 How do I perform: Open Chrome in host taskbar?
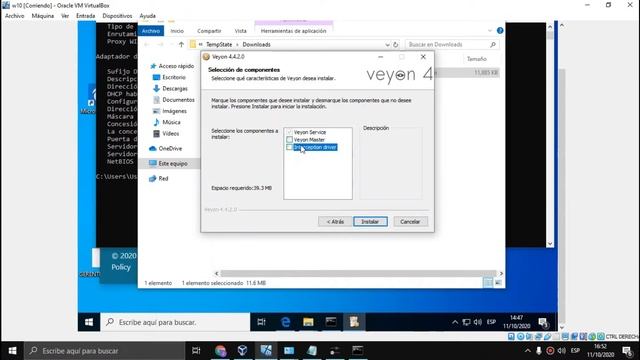tap(220, 351)
